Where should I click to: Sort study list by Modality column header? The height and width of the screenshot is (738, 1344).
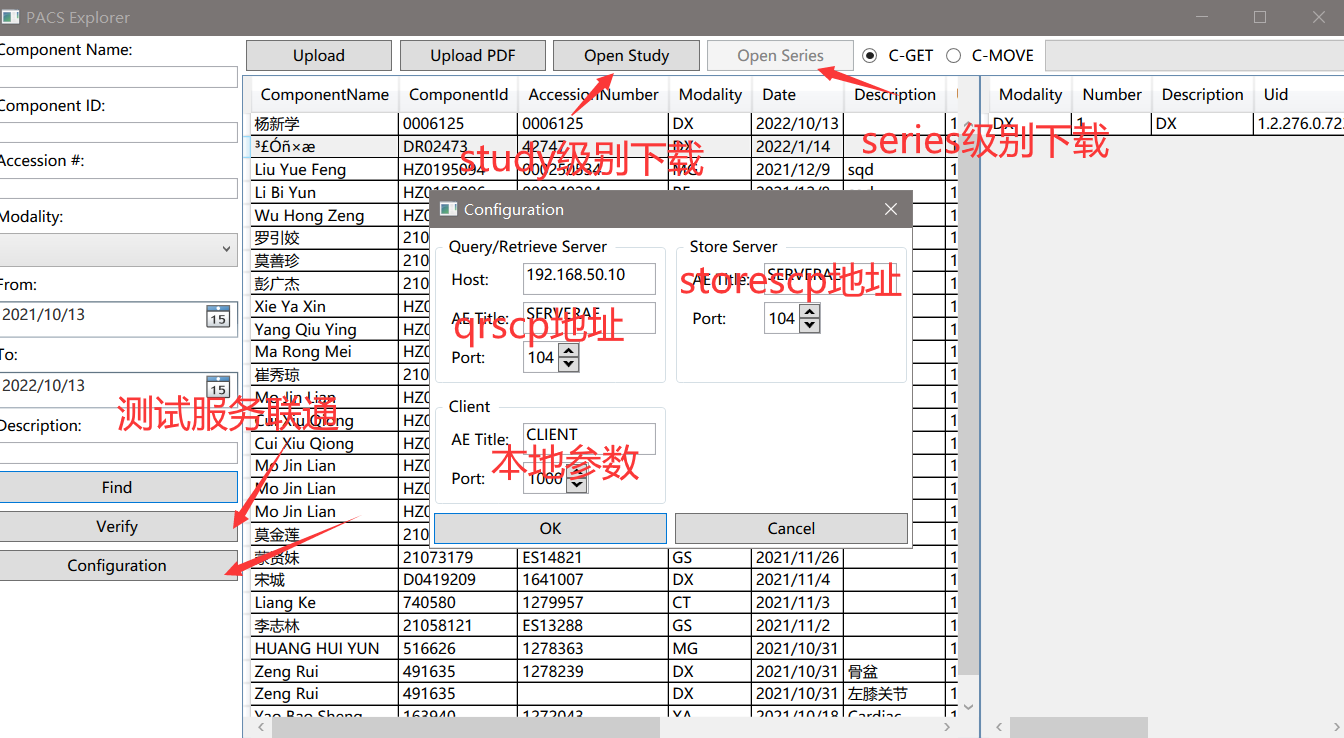pos(710,95)
